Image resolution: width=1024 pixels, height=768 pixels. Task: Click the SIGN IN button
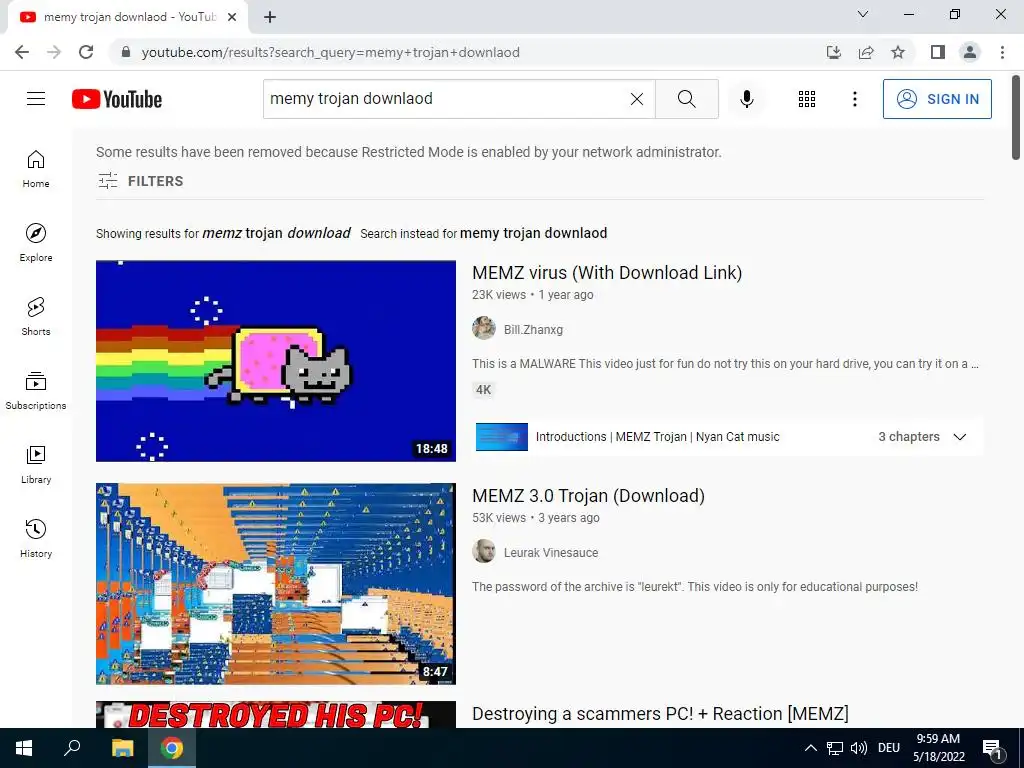point(937,99)
